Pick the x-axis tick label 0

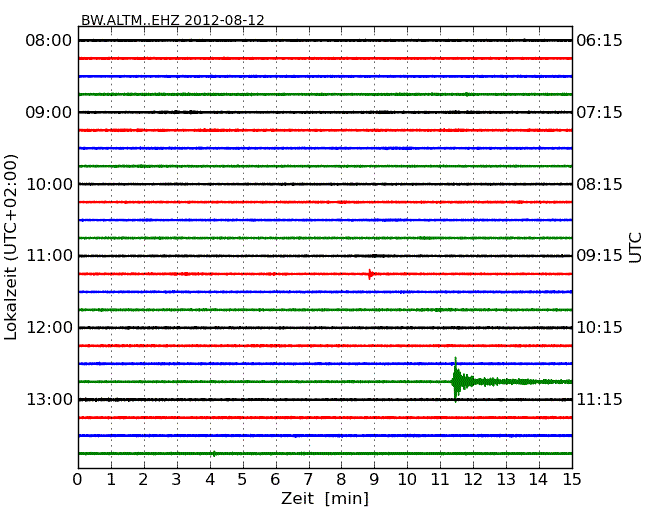[78, 479]
